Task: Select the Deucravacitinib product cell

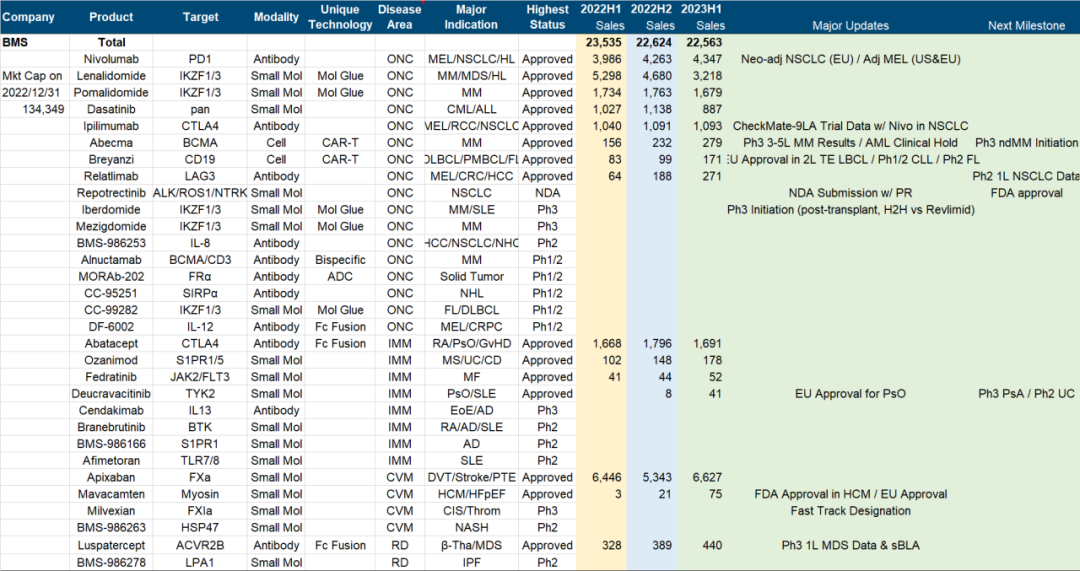Action: click(x=111, y=394)
